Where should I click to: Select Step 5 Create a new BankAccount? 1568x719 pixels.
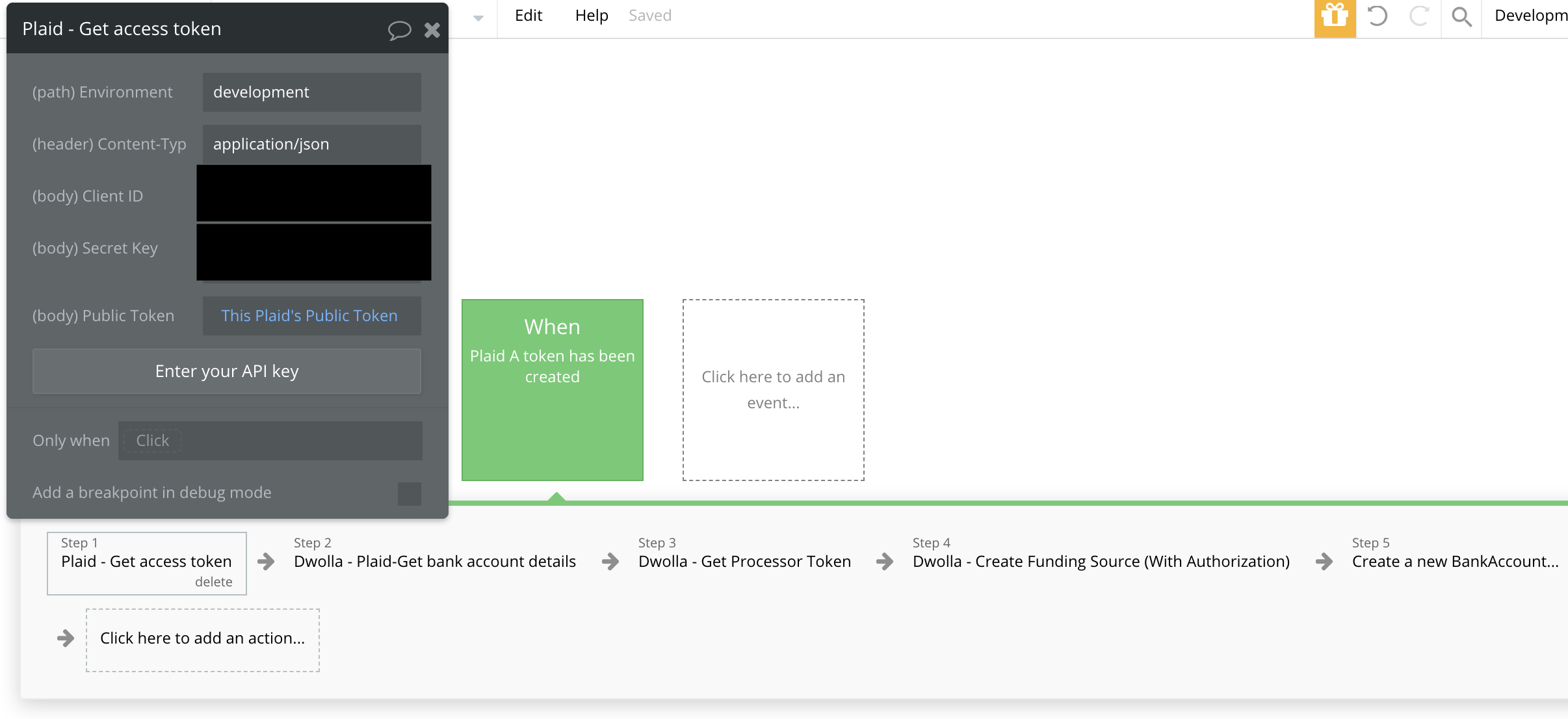(1456, 562)
